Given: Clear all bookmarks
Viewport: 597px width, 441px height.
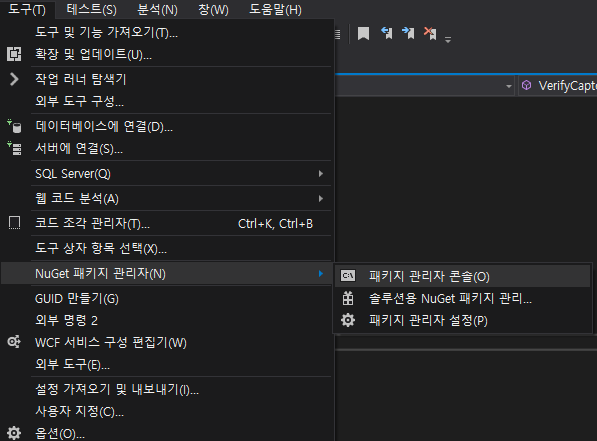Looking at the screenshot, I should point(430,33).
